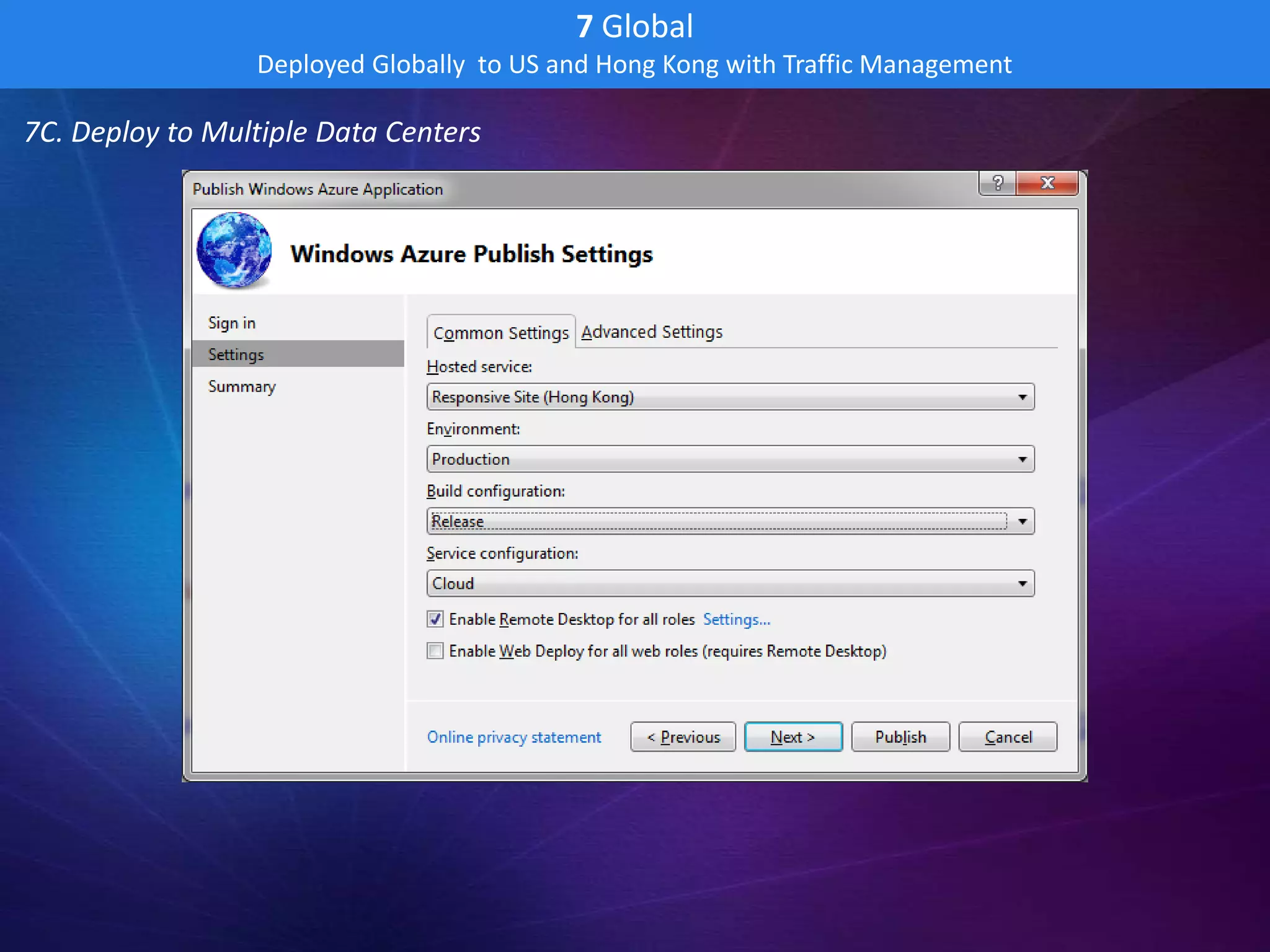
Task: Open Remote Desktop Settings link
Action: [736, 619]
